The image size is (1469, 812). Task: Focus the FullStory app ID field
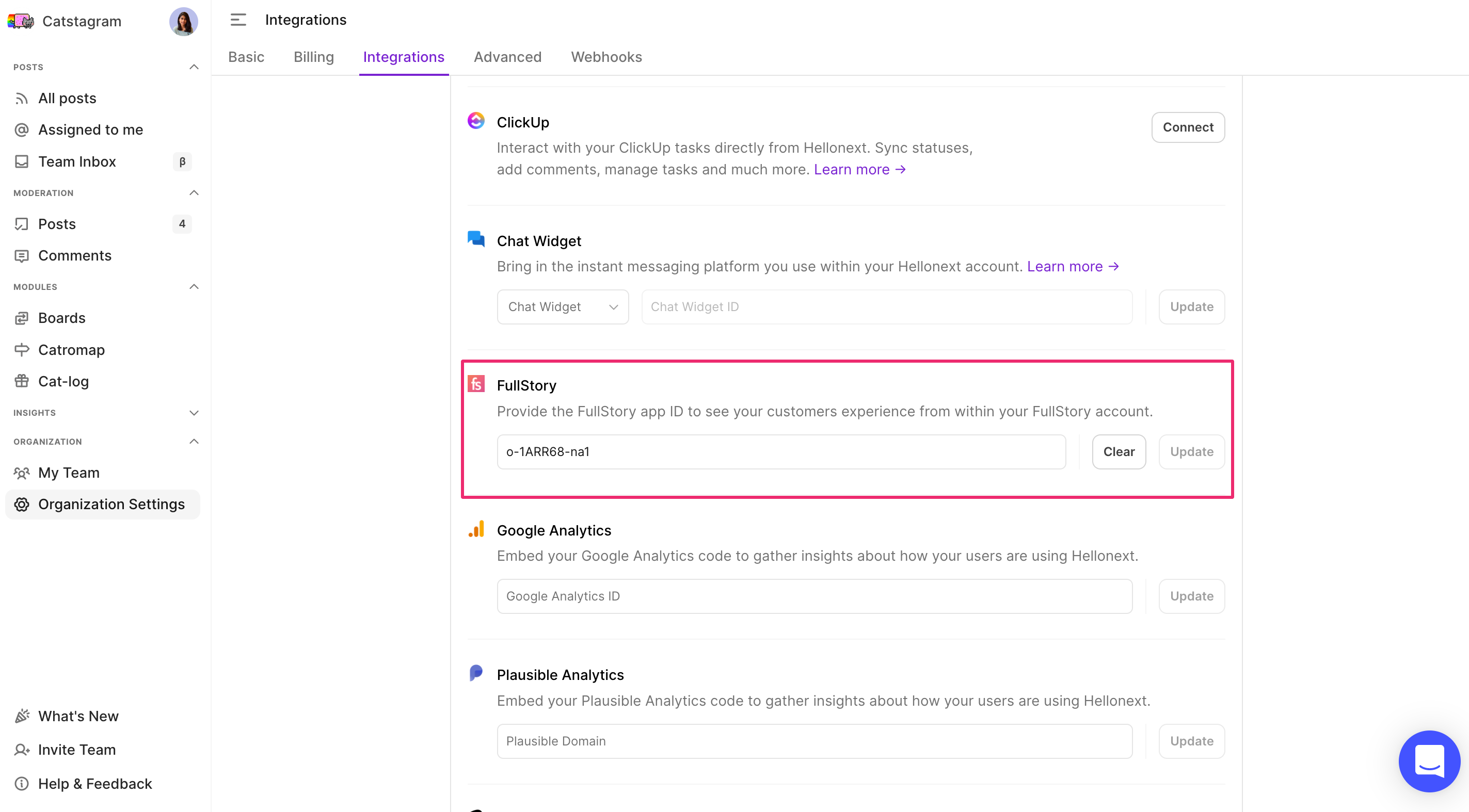point(781,452)
